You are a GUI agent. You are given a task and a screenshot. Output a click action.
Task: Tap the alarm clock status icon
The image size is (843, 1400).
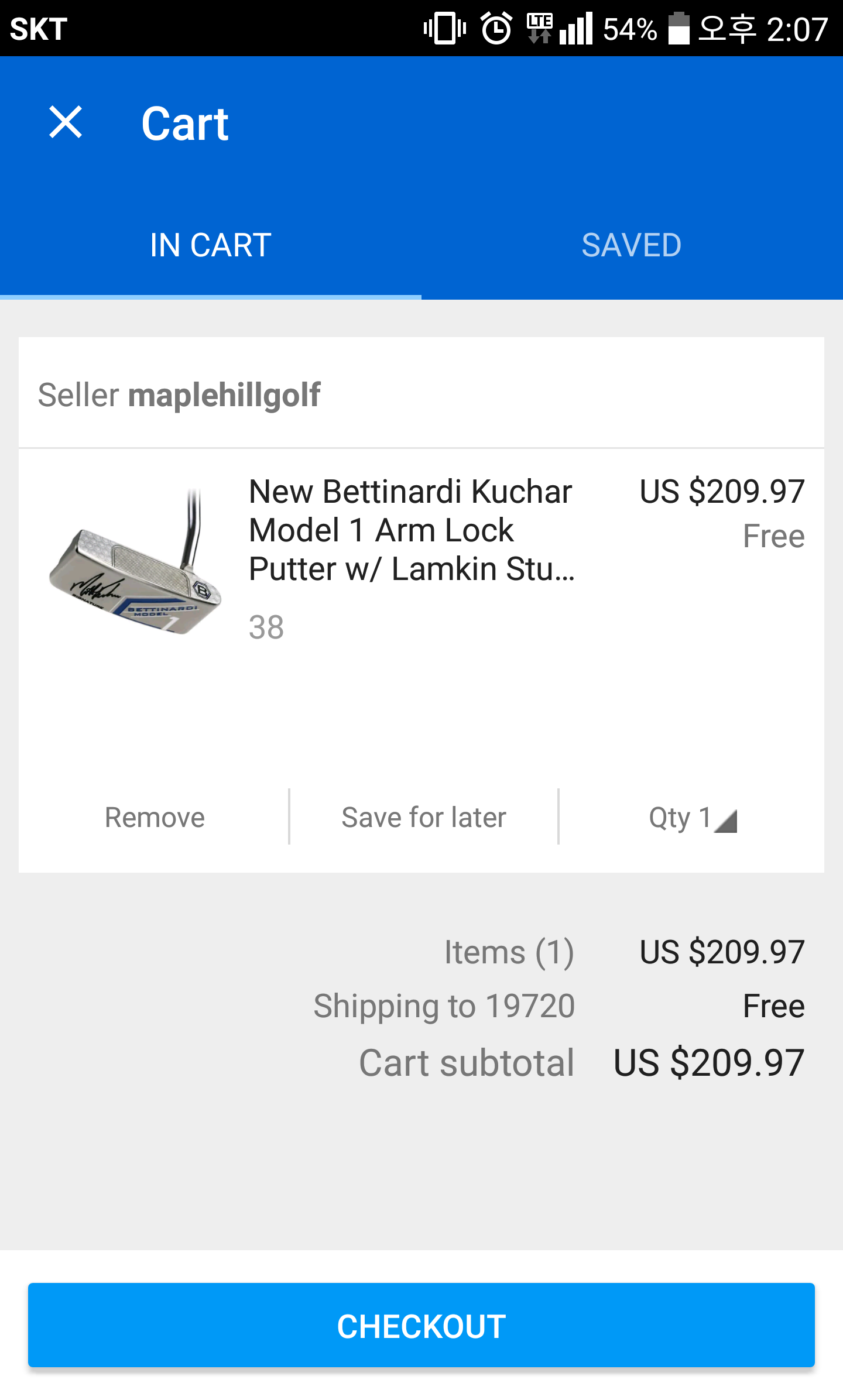tap(496, 28)
